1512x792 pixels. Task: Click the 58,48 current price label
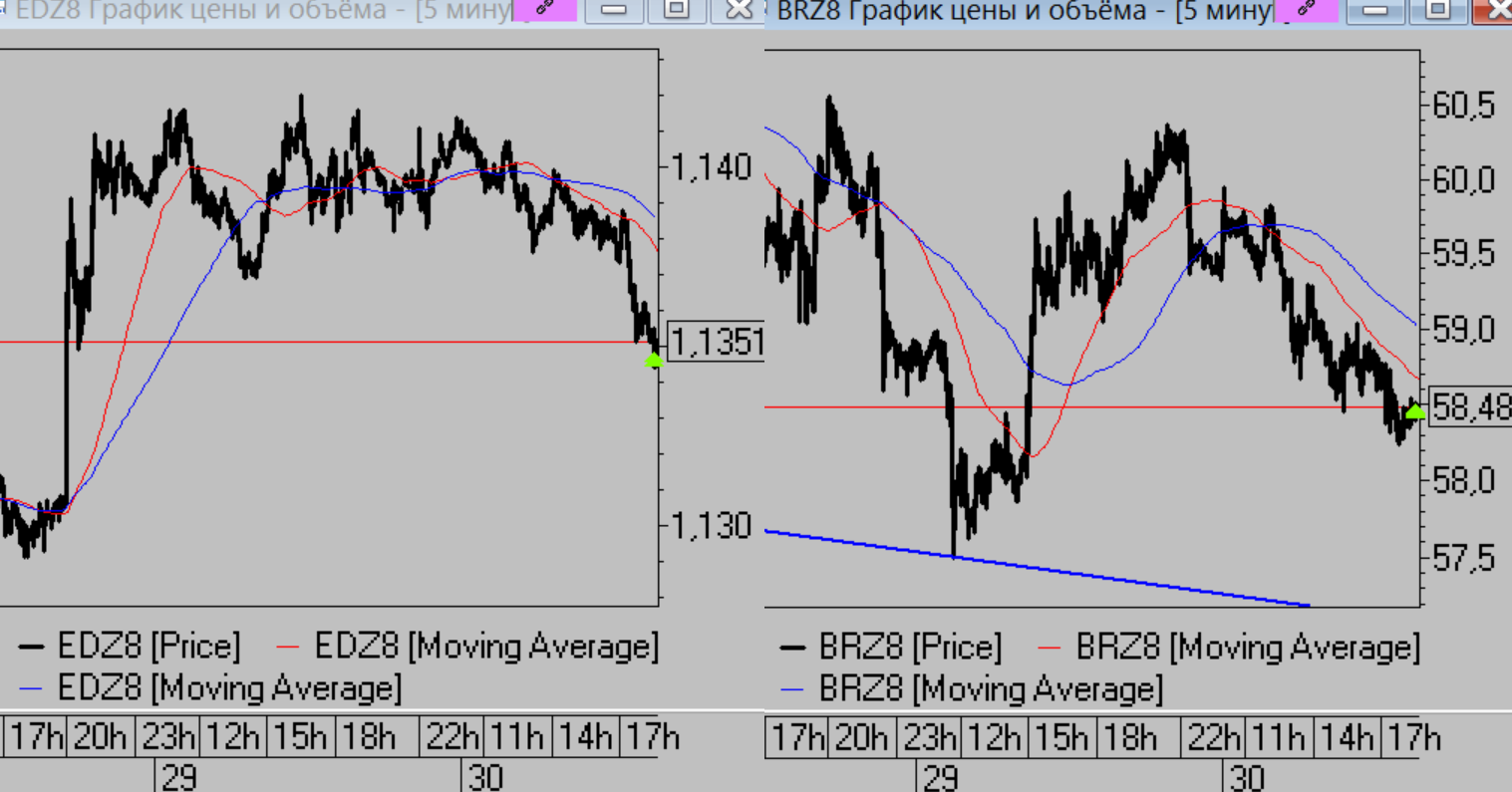click(x=1471, y=407)
